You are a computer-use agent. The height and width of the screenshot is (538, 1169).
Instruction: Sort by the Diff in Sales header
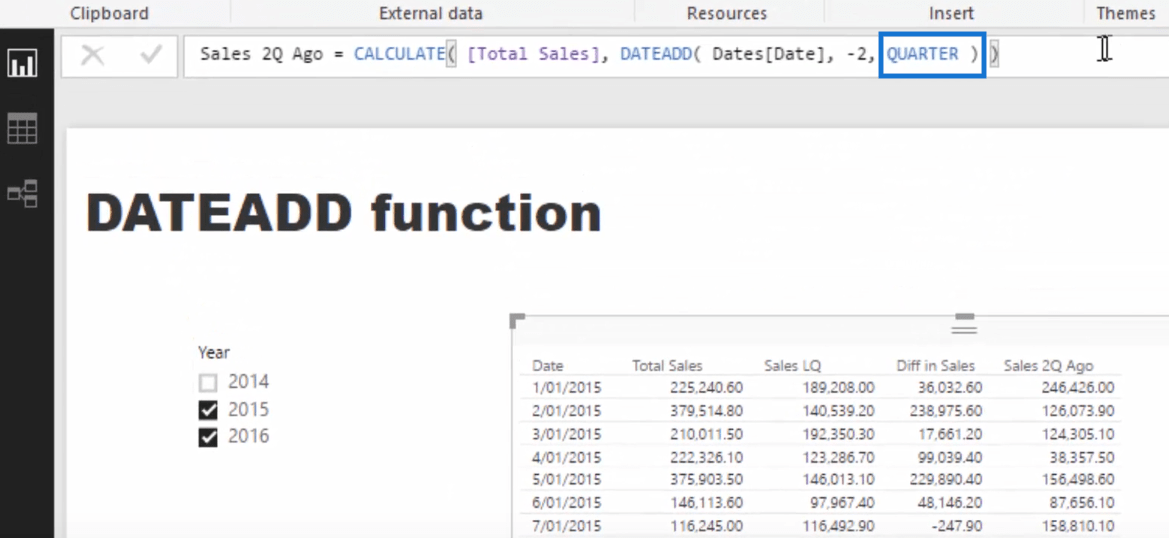(935, 366)
